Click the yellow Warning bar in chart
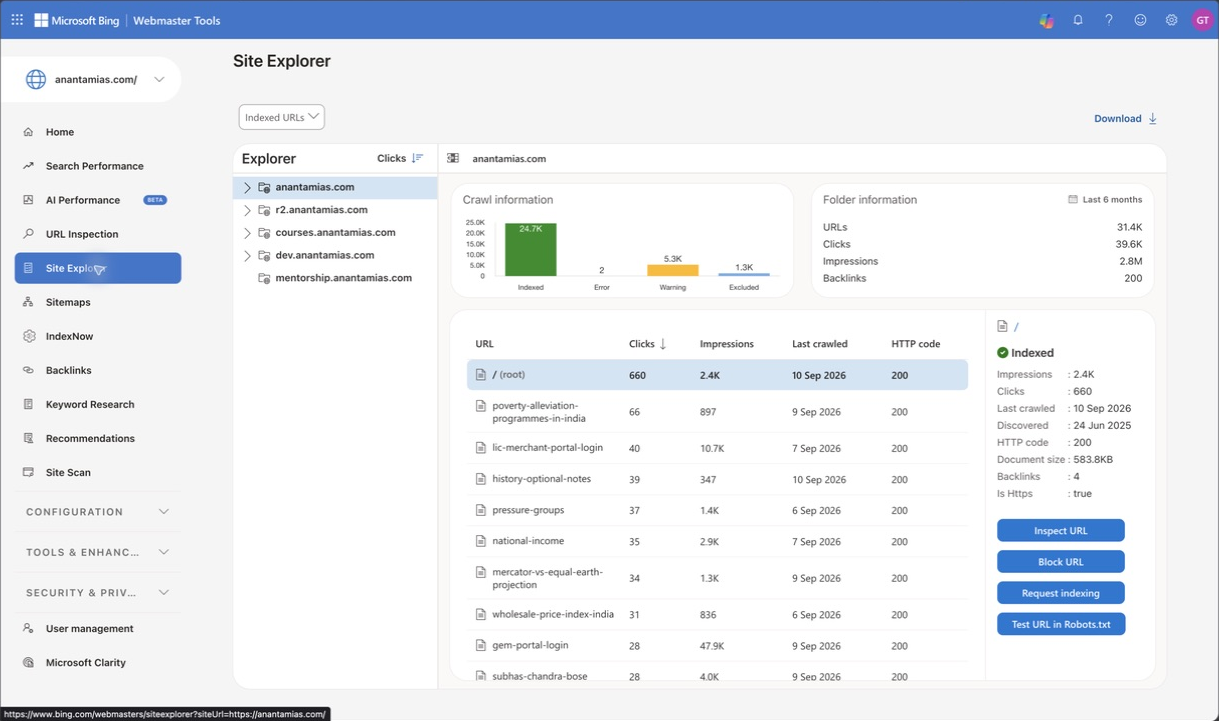Viewport: 1219px width, 721px height. (673, 270)
